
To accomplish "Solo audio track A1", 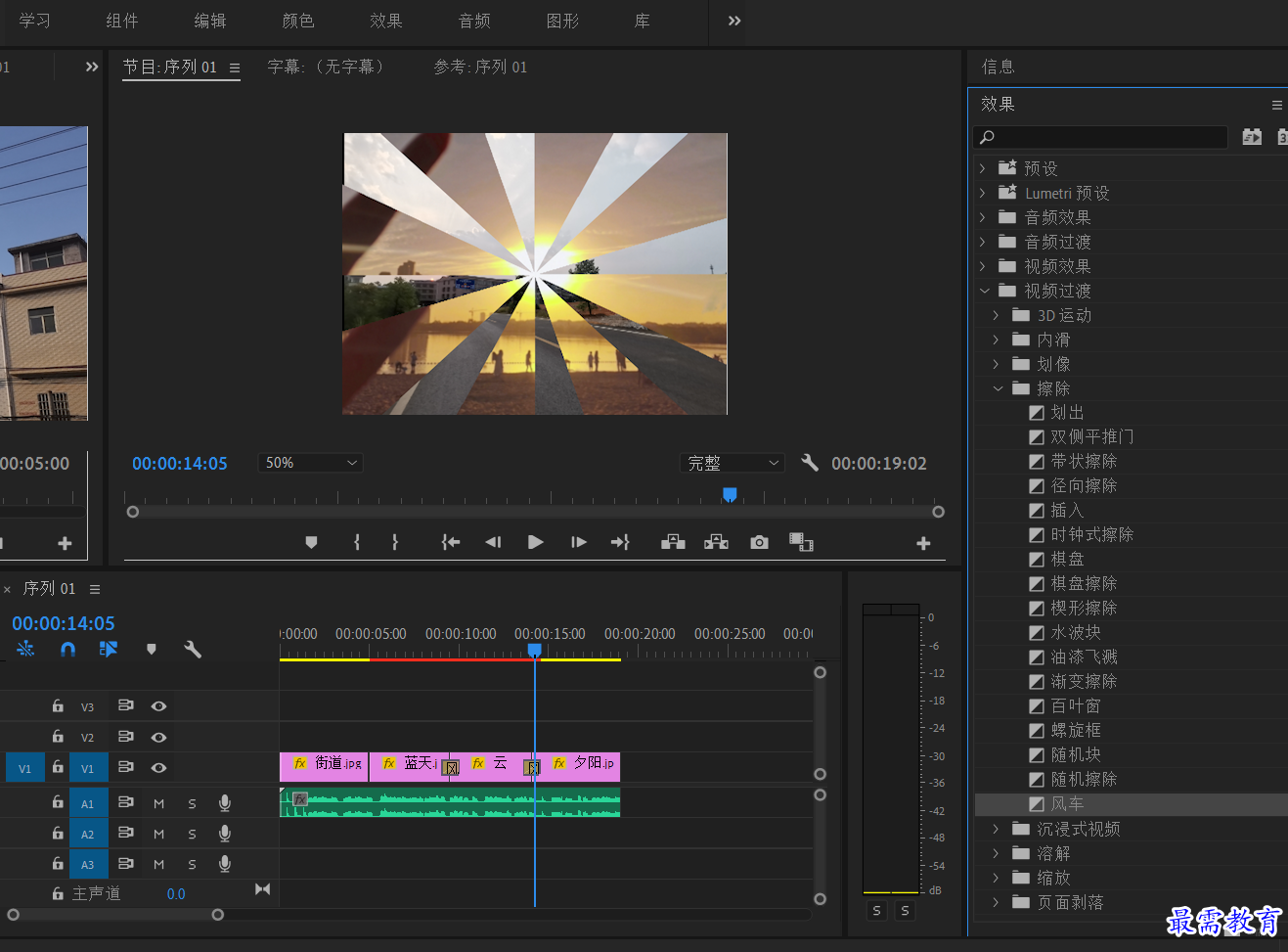I will (193, 804).
